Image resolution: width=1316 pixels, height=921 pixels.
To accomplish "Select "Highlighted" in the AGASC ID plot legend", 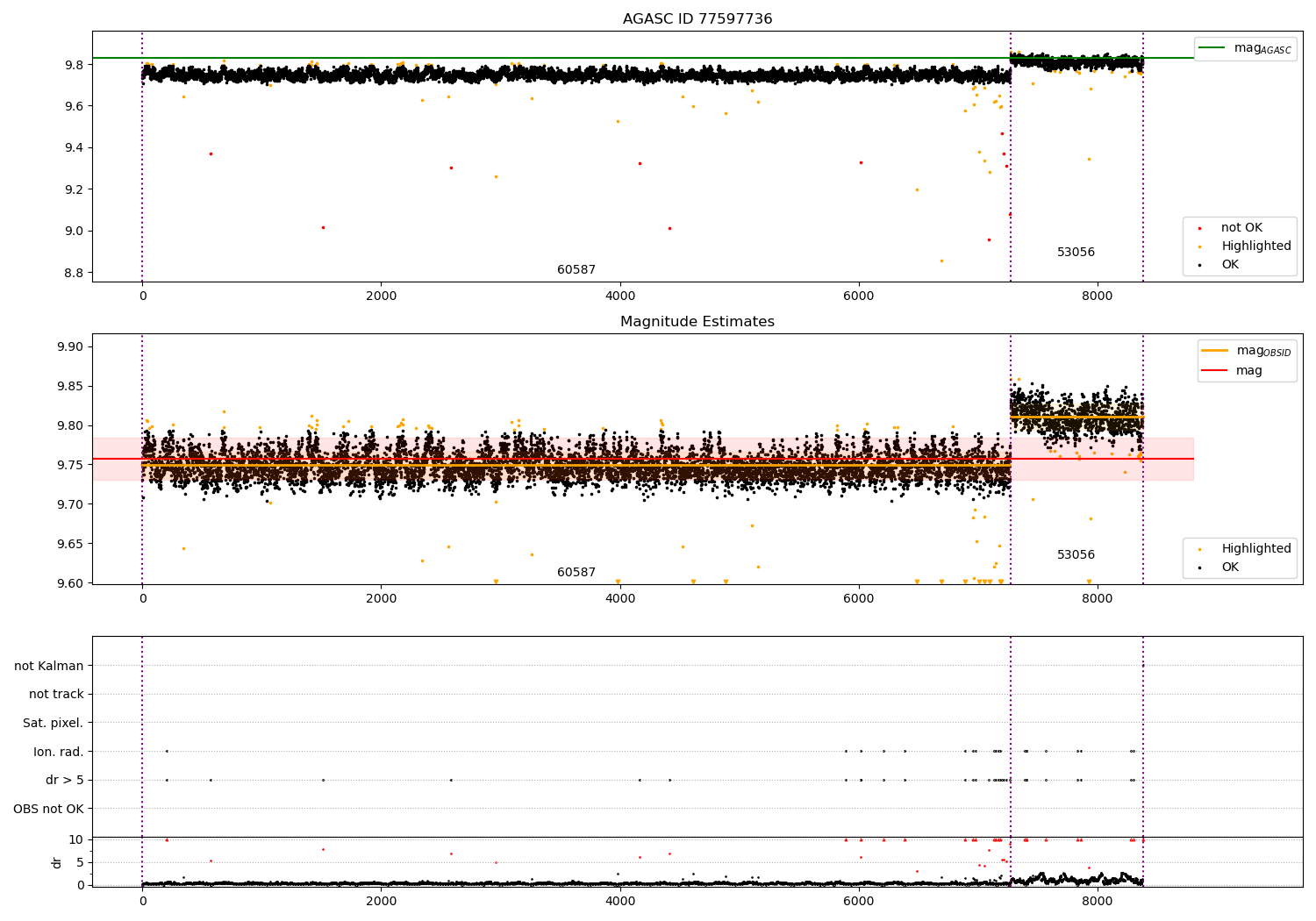I will (1245, 246).
